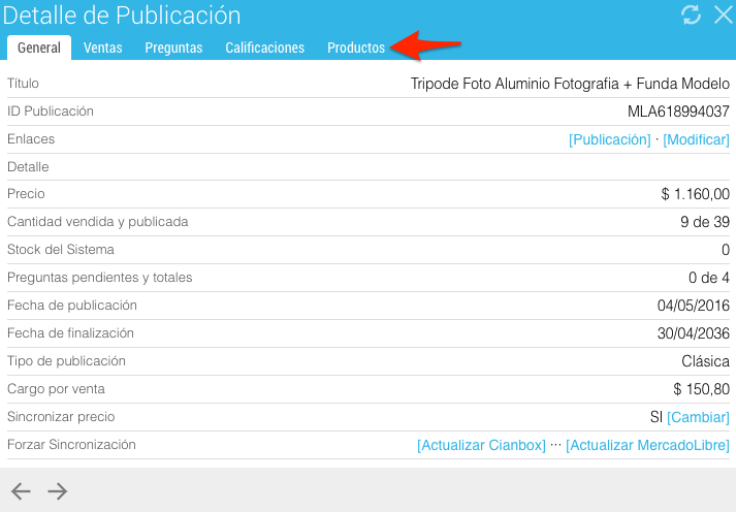Select the publication title Tripode Foto Aluminio text
The image size is (736, 512).
(x=570, y=84)
